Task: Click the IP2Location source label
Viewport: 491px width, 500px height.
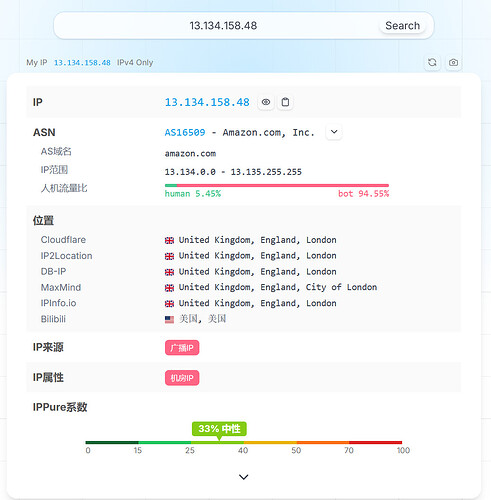Action: pos(66,256)
